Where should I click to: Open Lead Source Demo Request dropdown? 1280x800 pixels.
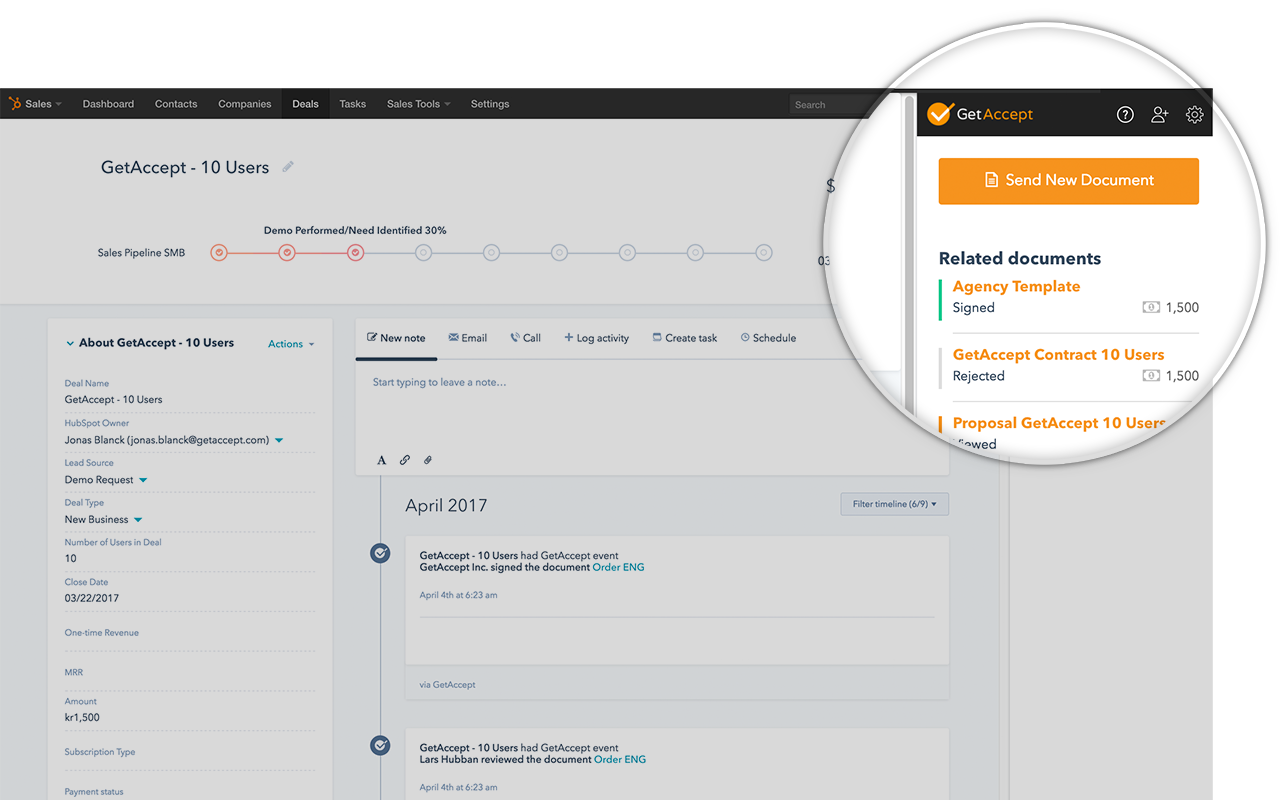click(143, 480)
